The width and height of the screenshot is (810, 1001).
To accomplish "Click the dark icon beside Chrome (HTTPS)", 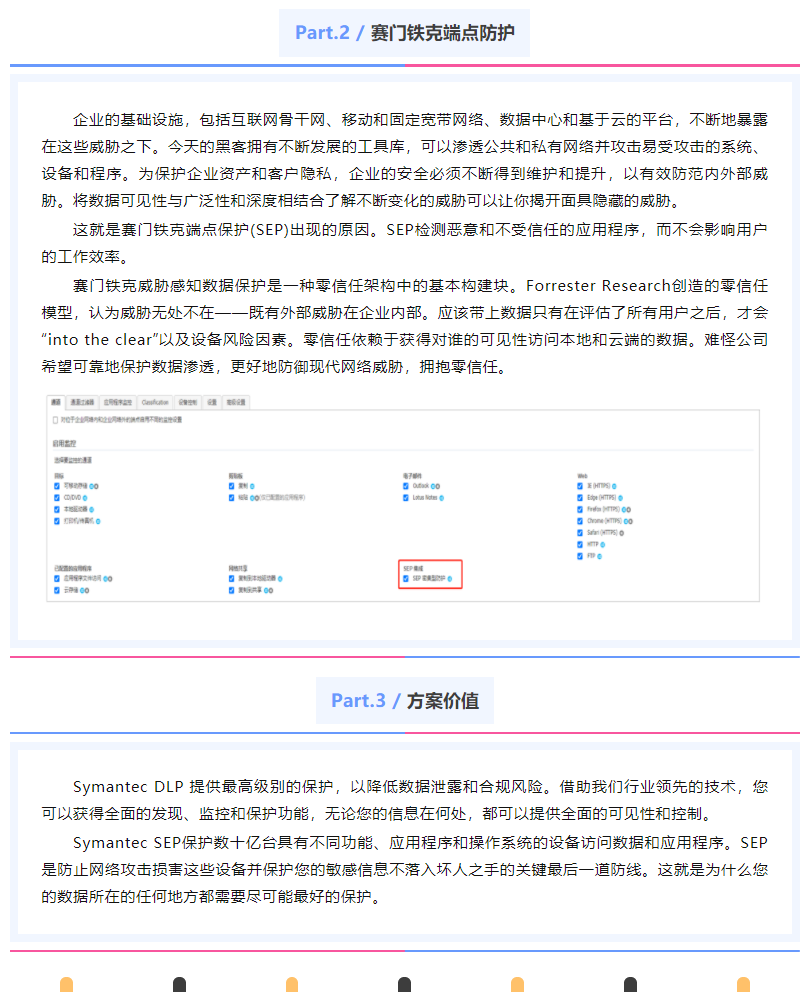I will tap(630, 522).
